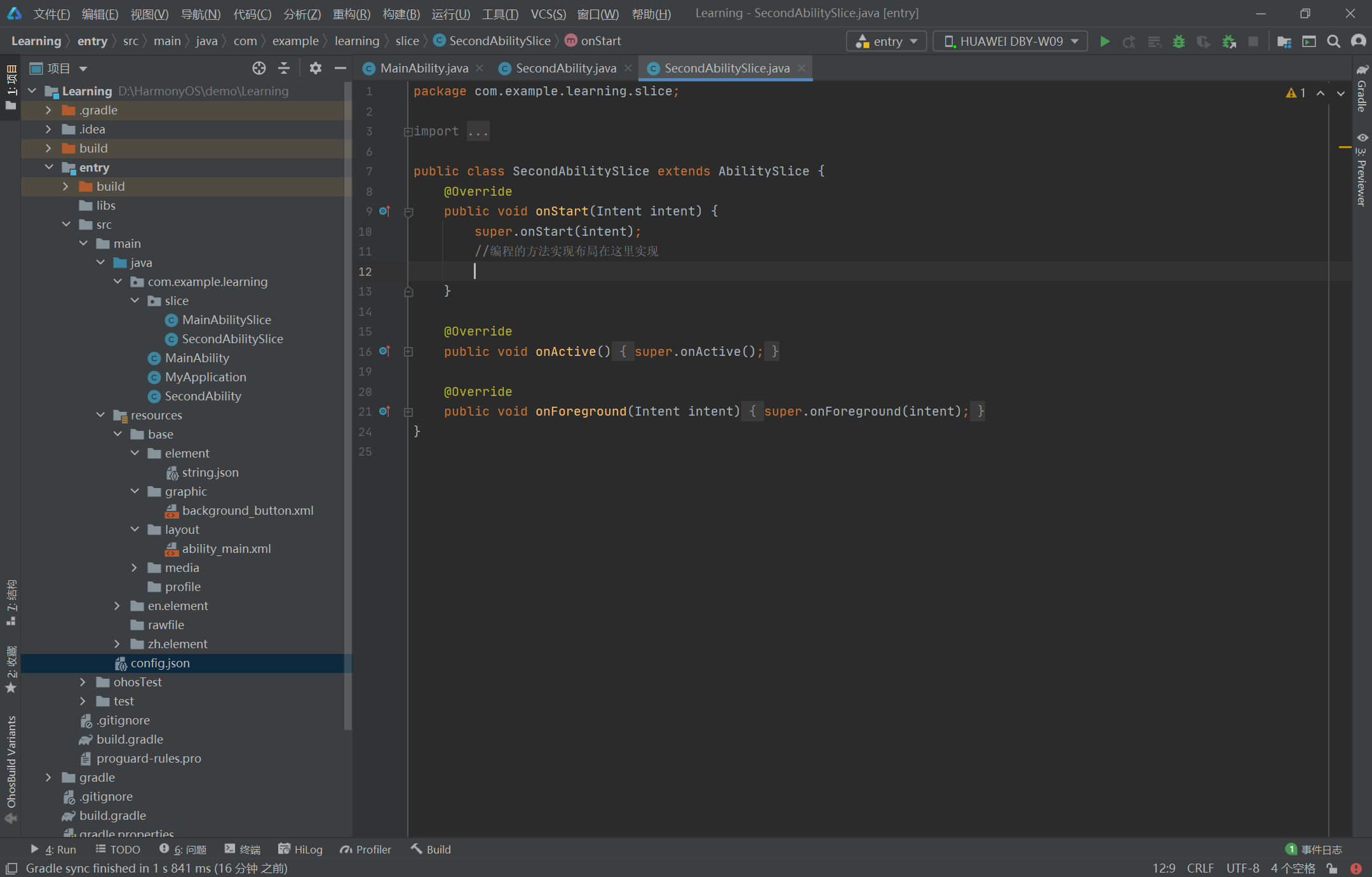1372x877 pixels.
Task: Click the project tree vertical scrollbar
Action: point(347,407)
